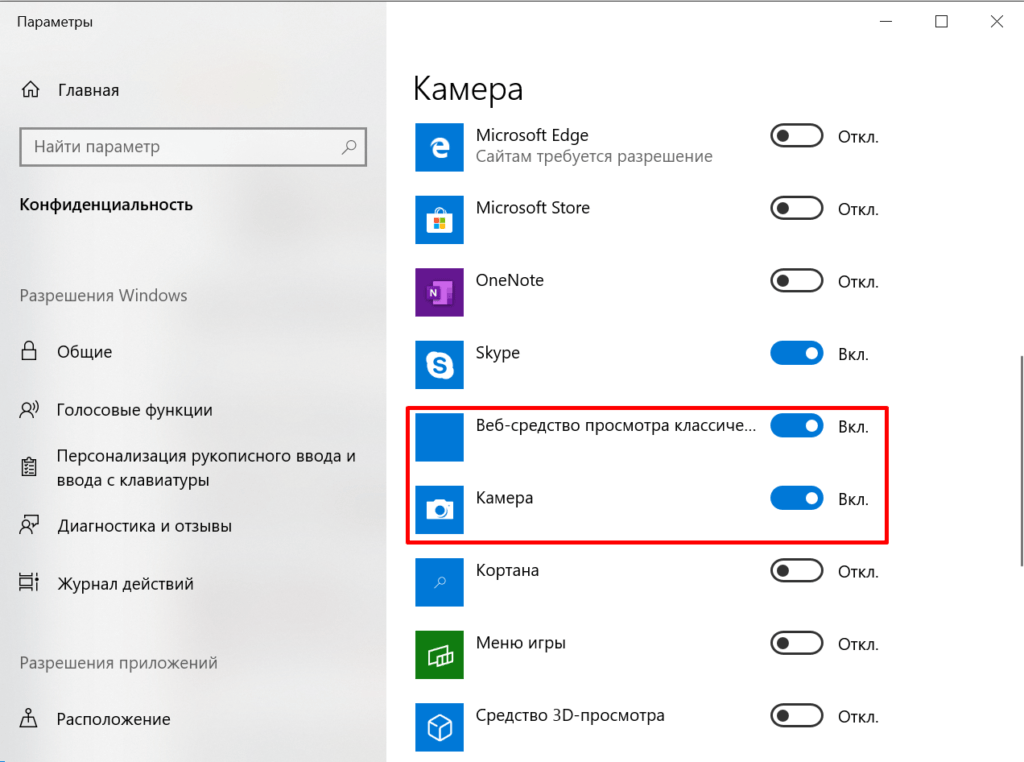Screen dimensions: 1024x762
Task: Turn on the Меню игры toggle
Action: click(x=797, y=643)
